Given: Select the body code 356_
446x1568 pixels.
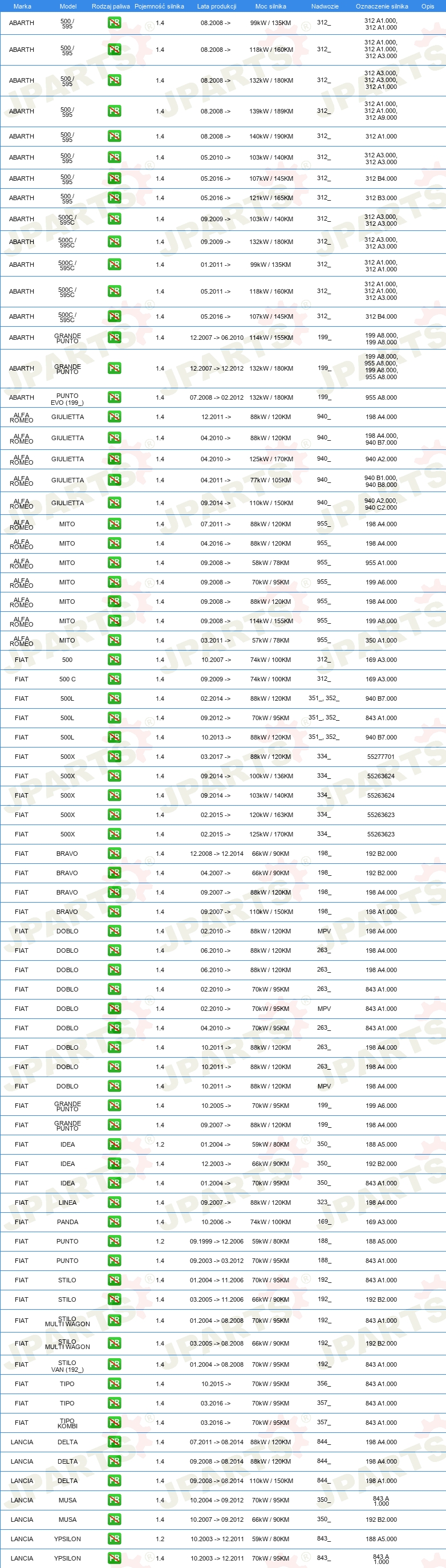Looking at the screenshot, I should (325, 1384).
